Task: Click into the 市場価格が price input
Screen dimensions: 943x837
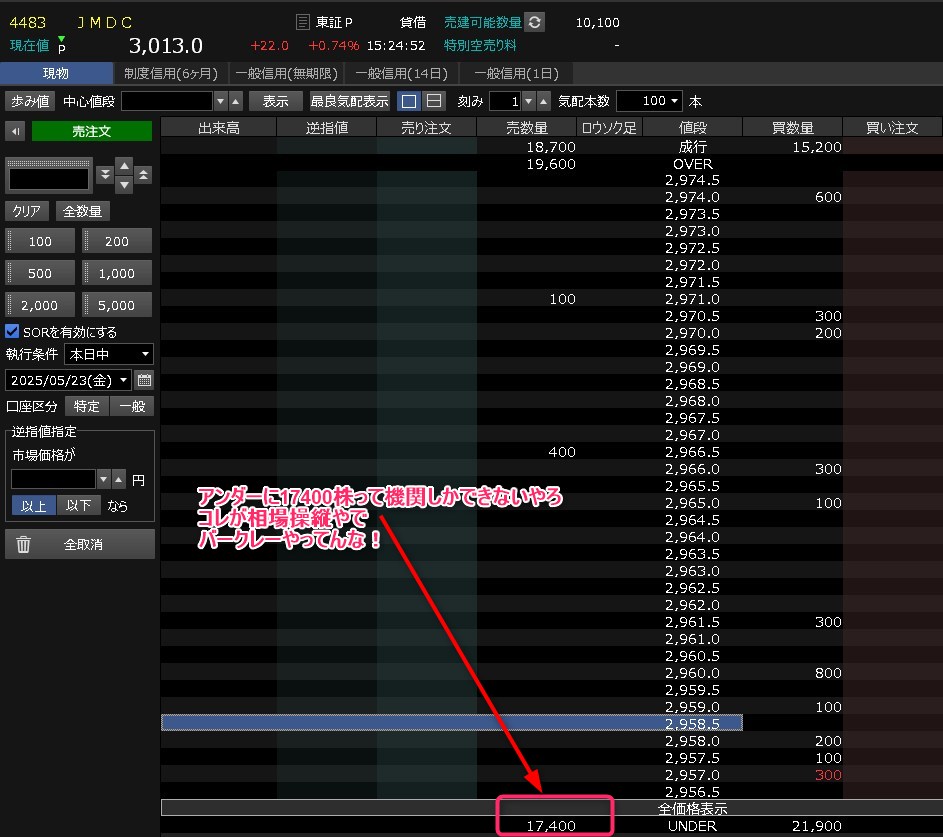Action: [54, 479]
